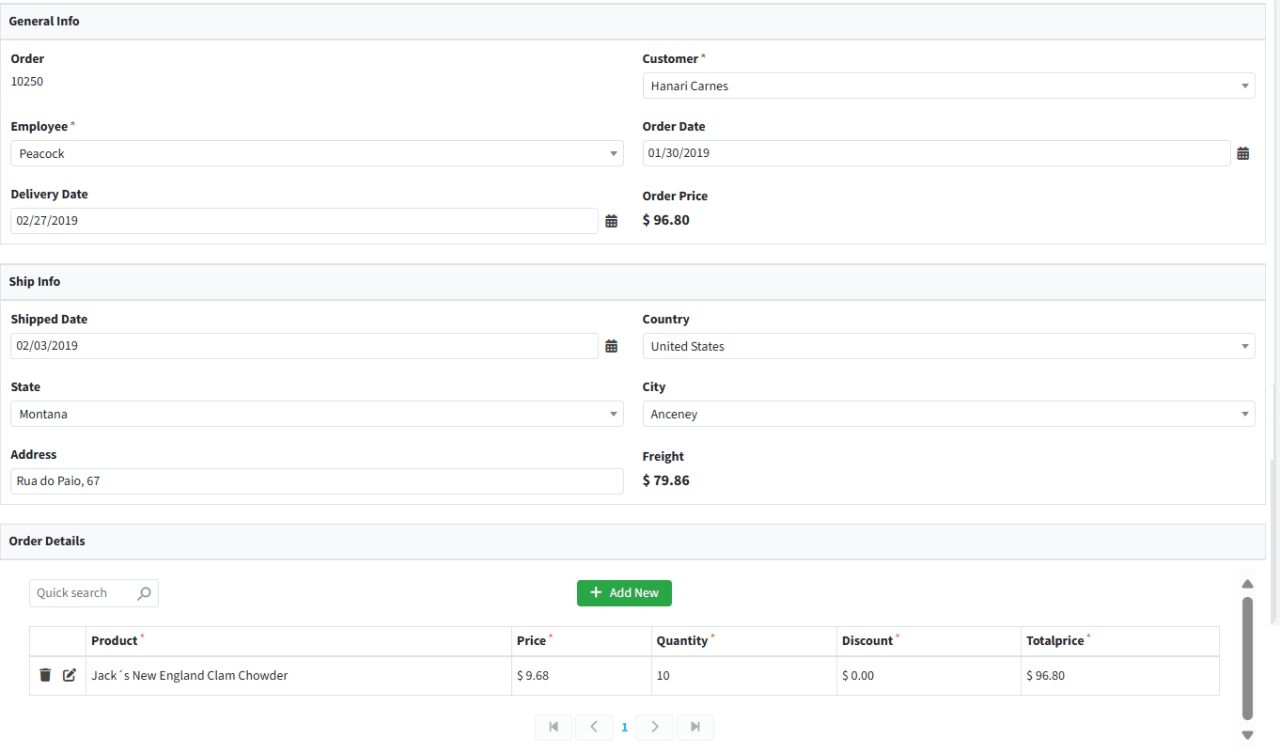1280x754 pixels.
Task: Click the order details vertical scrollbar
Action: 1247,658
